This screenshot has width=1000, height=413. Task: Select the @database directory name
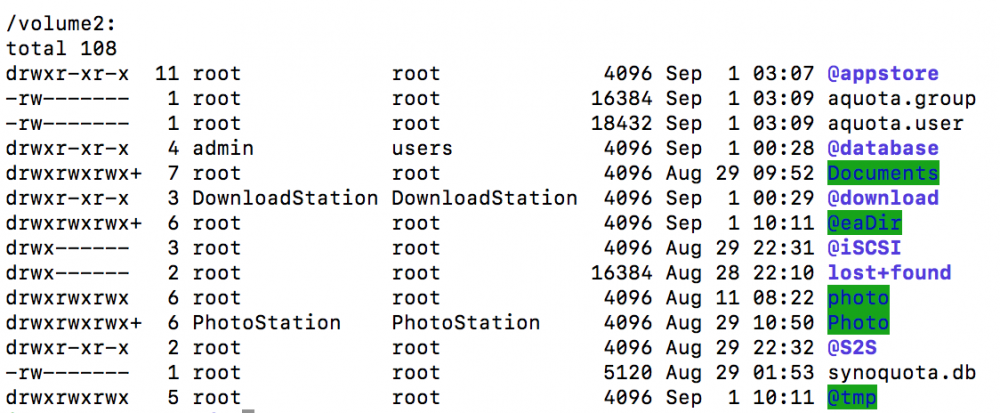coord(882,148)
